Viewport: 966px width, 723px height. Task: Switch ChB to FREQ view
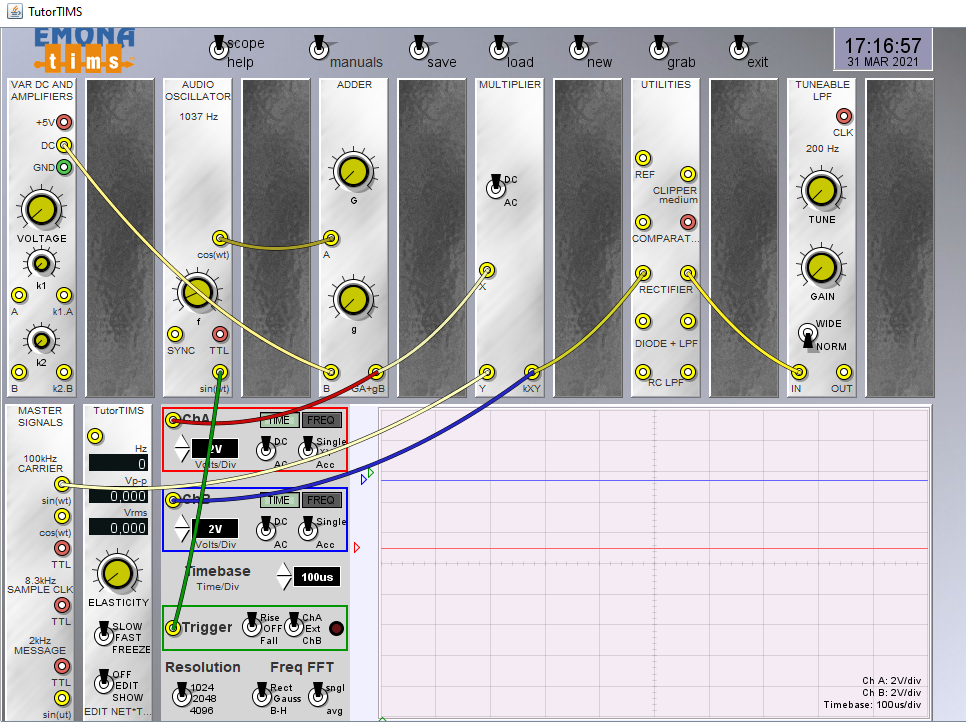[x=321, y=500]
